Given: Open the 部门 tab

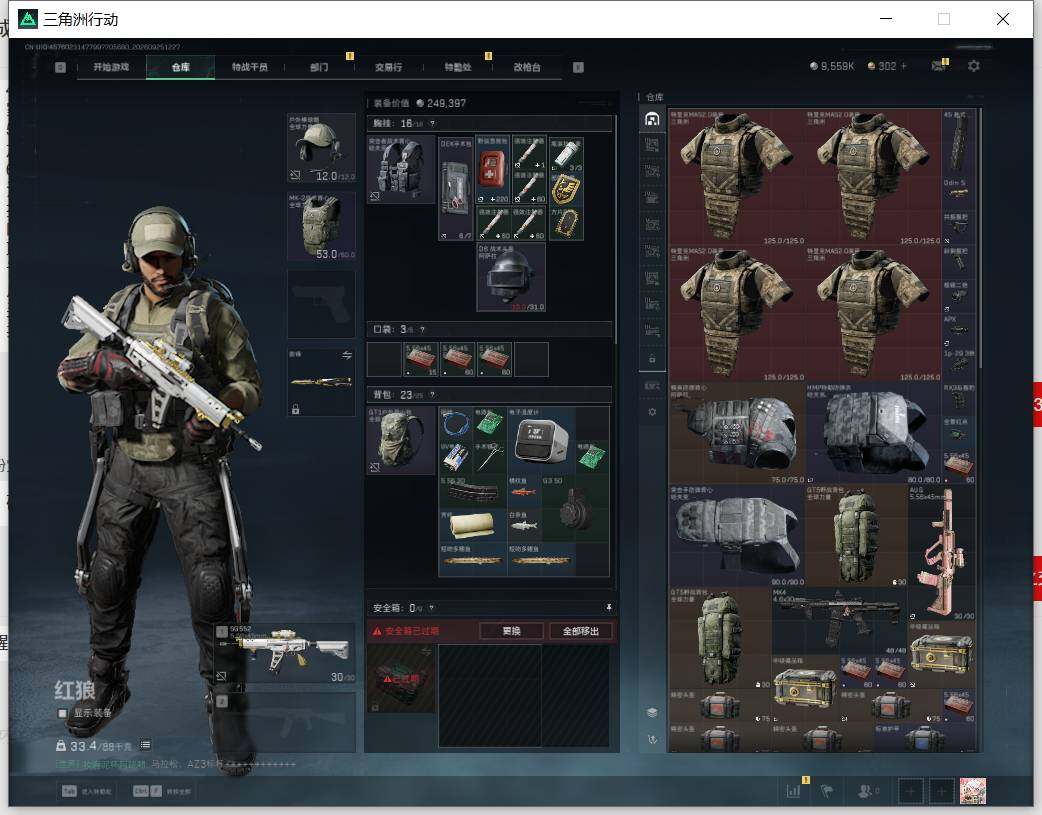Looking at the screenshot, I should [x=319, y=67].
